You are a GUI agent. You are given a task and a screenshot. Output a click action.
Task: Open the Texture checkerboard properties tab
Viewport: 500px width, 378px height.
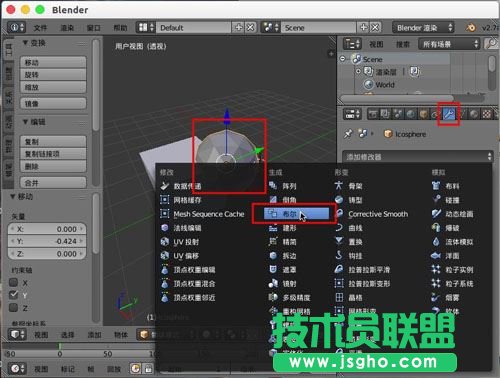(x=487, y=114)
